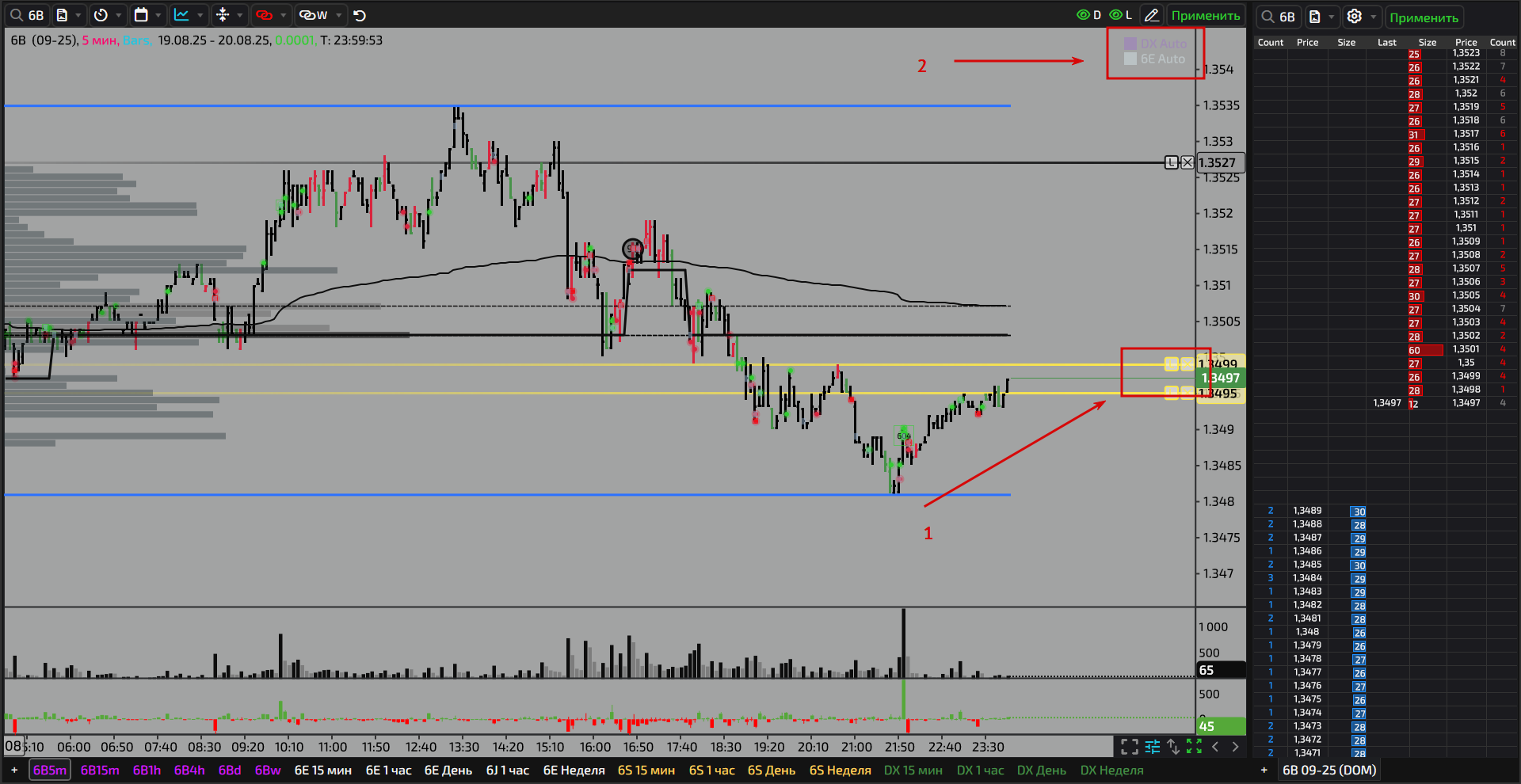
Task: Click the circled marker near 16:50 candle
Action: (x=633, y=249)
